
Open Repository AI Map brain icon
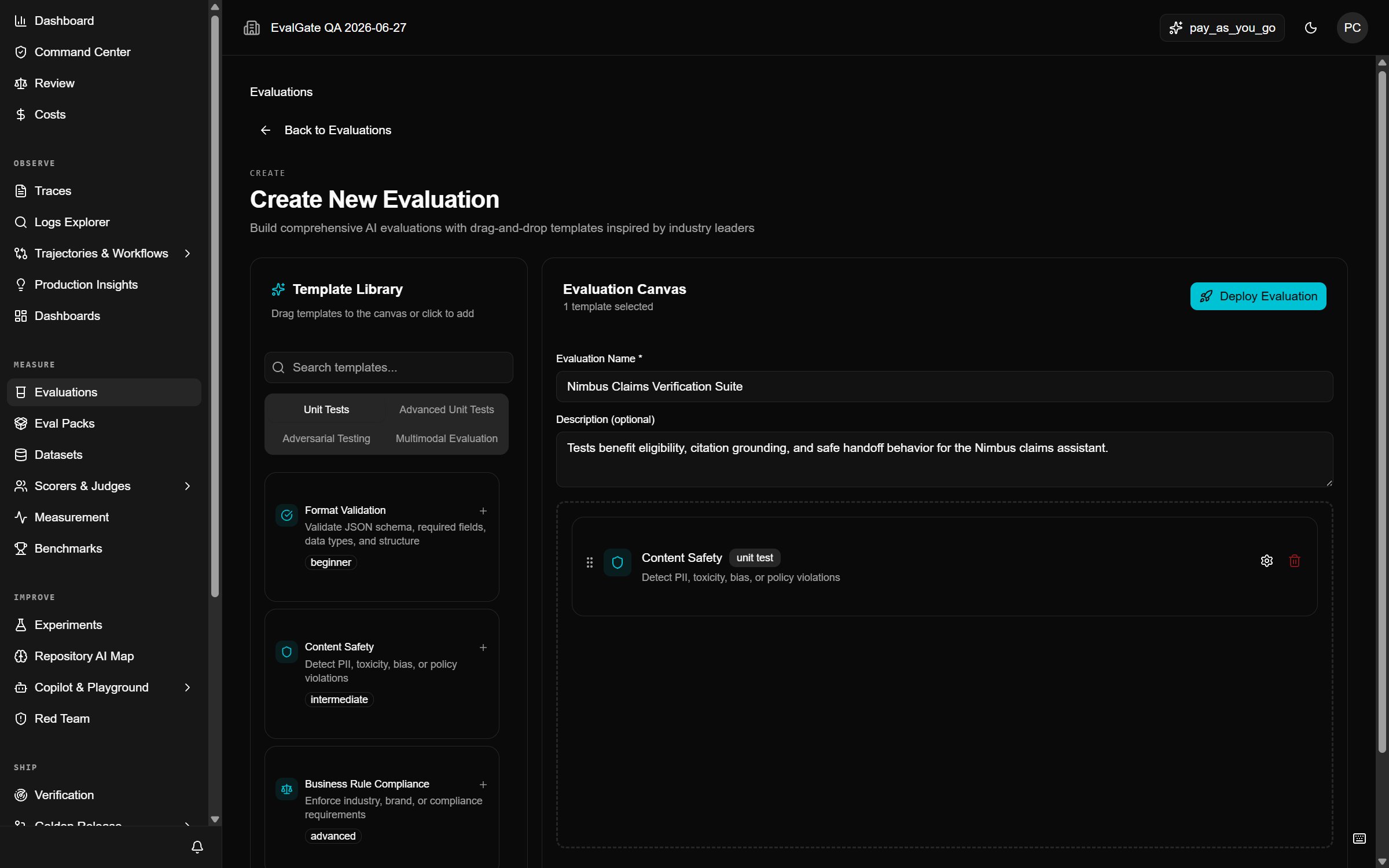pyautogui.click(x=21, y=656)
